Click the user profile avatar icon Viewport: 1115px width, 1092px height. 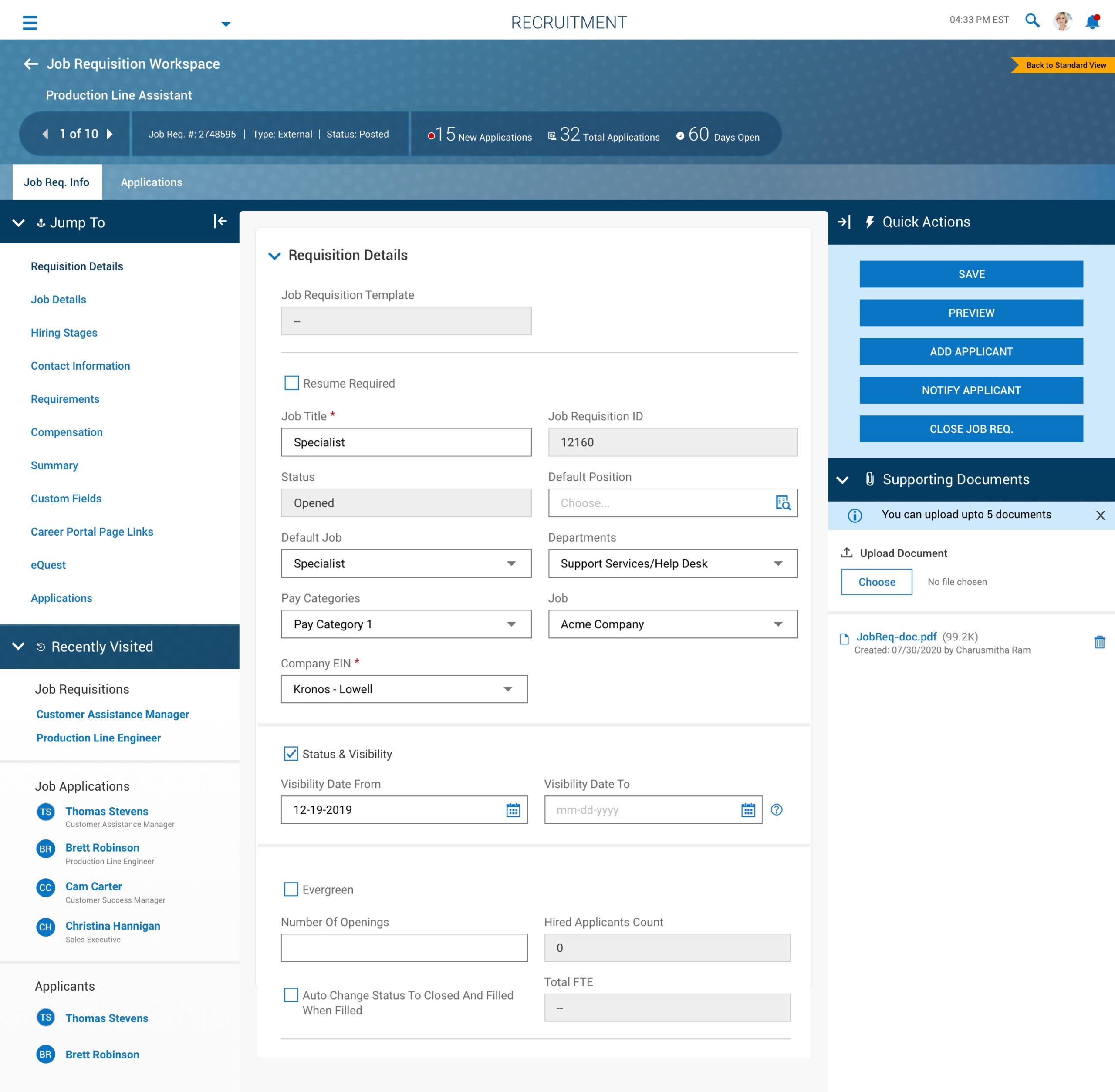pyautogui.click(x=1063, y=19)
